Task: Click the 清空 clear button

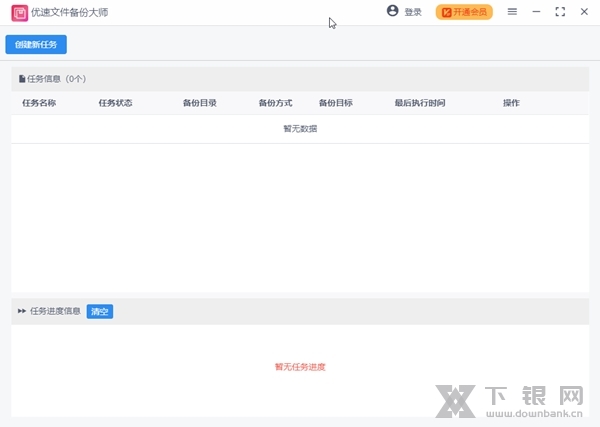Action: [x=99, y=311]
